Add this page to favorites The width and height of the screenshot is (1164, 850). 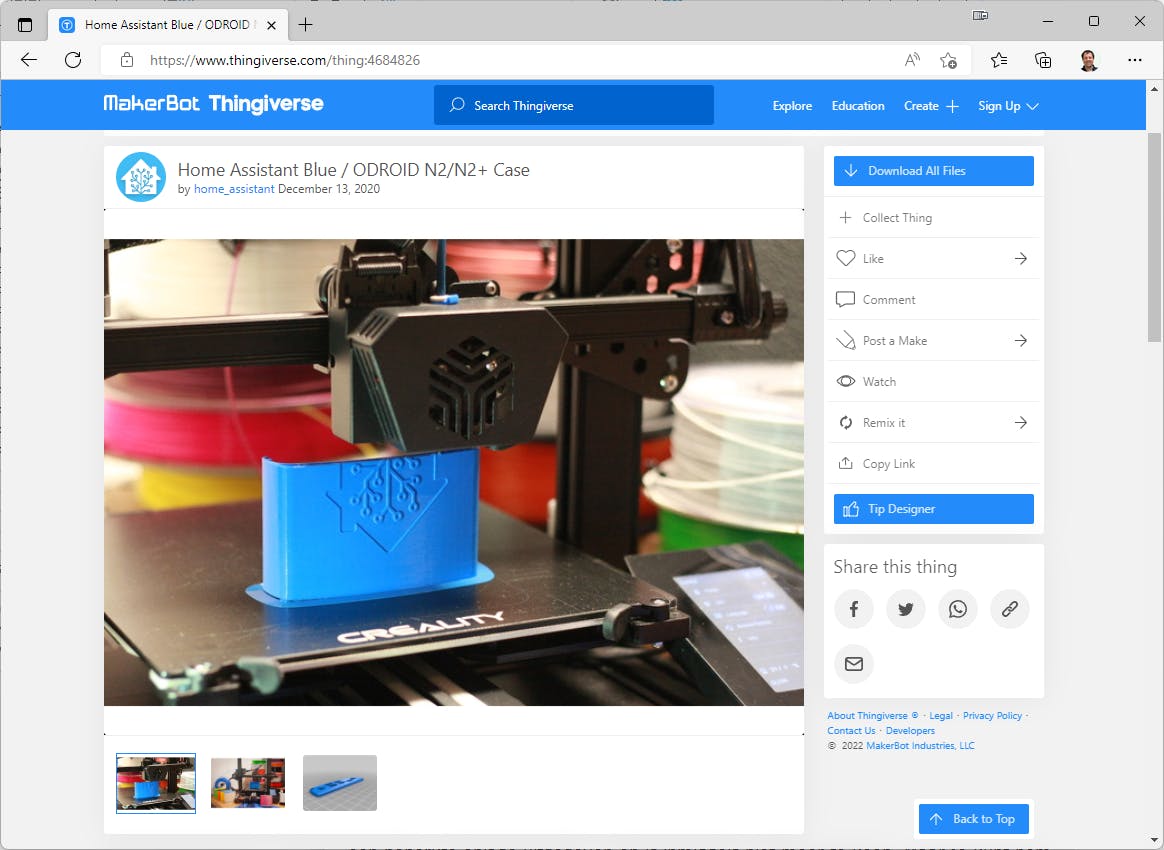[948, 60]
